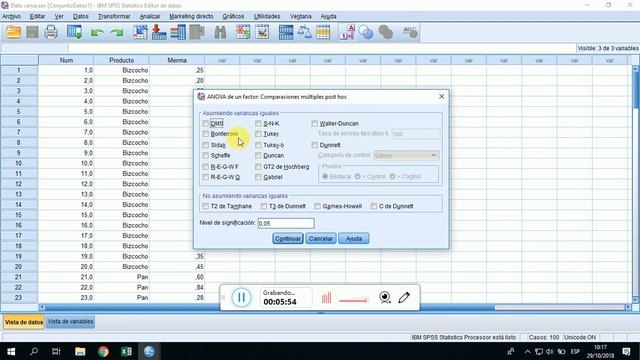Check the Tukey test option

point(258,134)
